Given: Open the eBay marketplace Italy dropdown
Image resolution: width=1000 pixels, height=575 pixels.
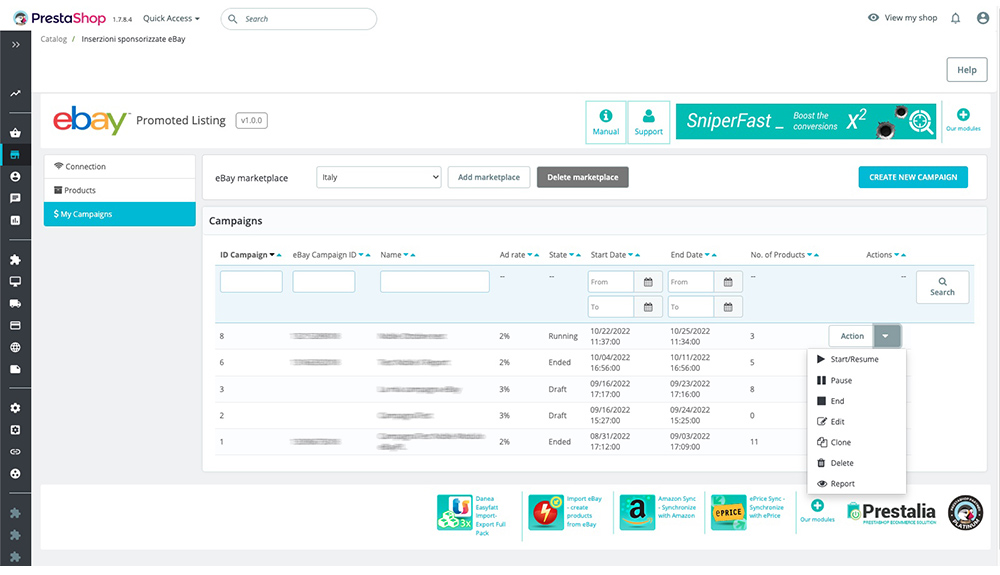Looking at the screenshot, I should (378, 177).
